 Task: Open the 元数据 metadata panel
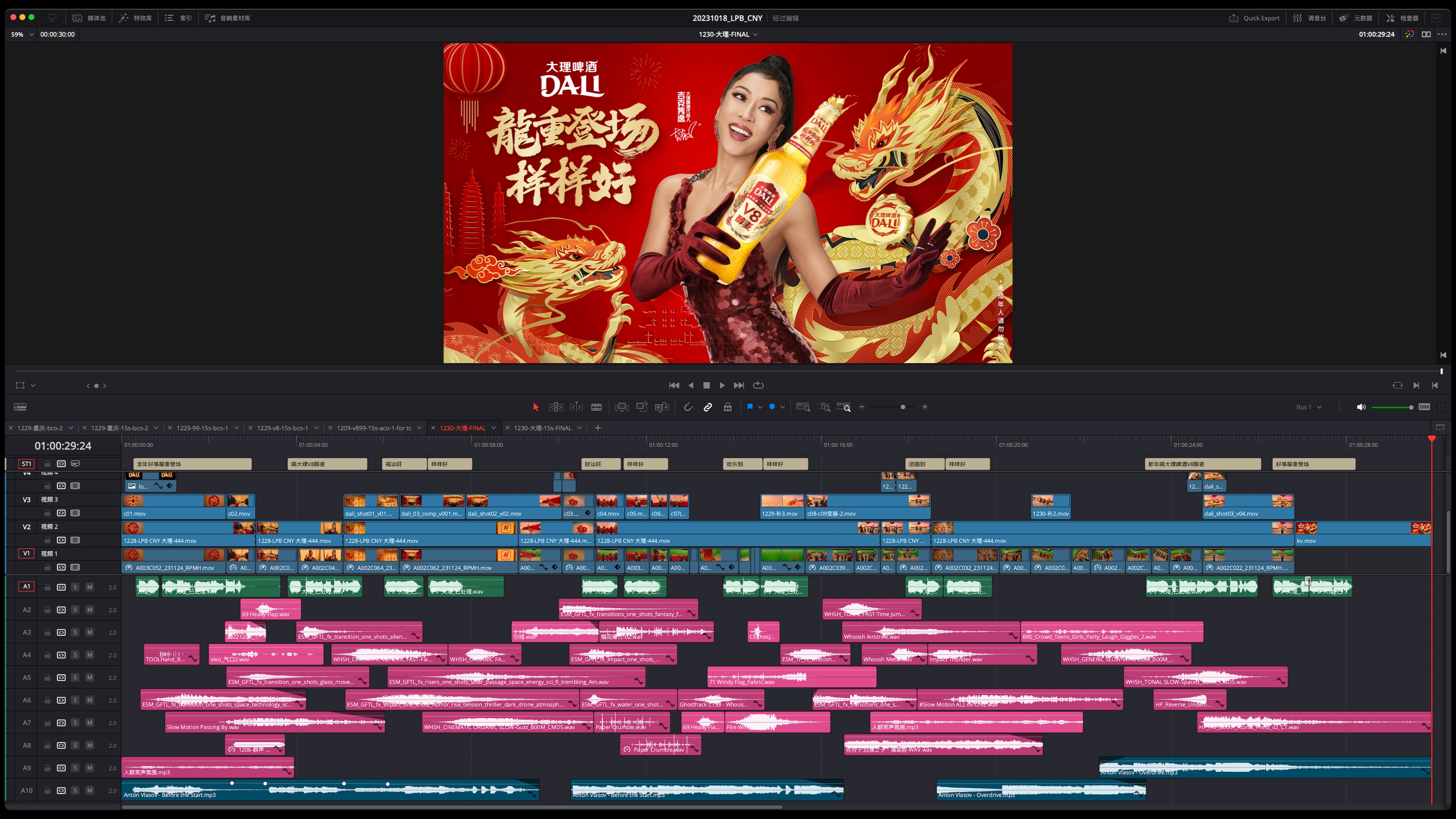point(1356,18)
